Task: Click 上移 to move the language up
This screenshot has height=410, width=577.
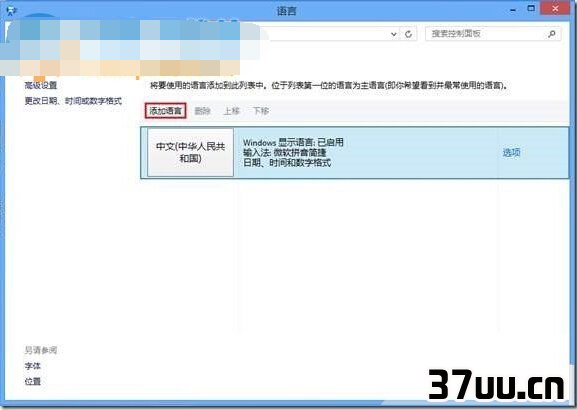Action: tap(231, 110)
